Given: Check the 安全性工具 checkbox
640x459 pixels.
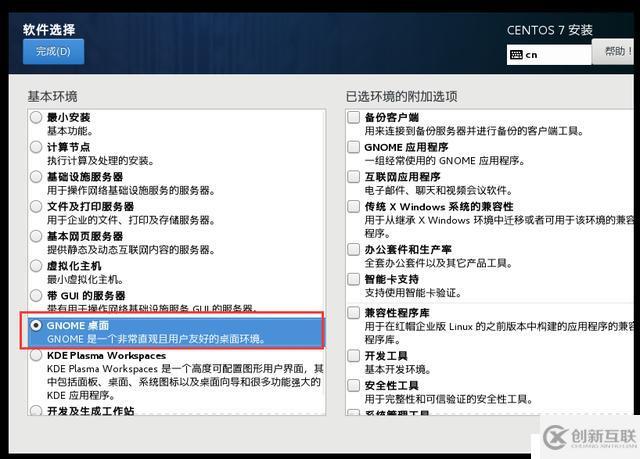Looking at the screenshot, I should pos(353,385).
